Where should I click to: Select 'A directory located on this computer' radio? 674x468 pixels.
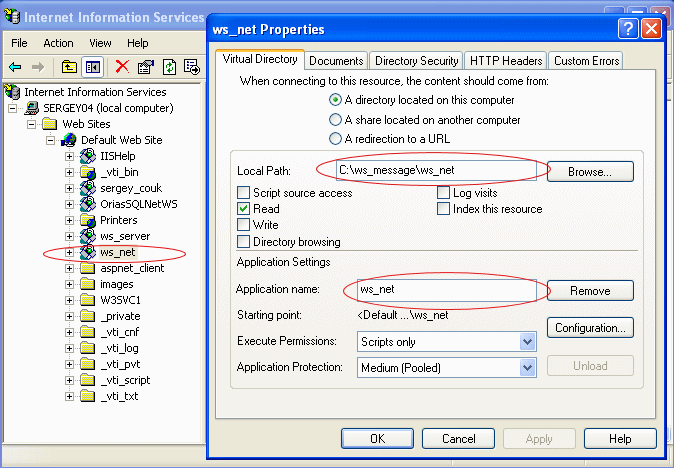[335, 100]
